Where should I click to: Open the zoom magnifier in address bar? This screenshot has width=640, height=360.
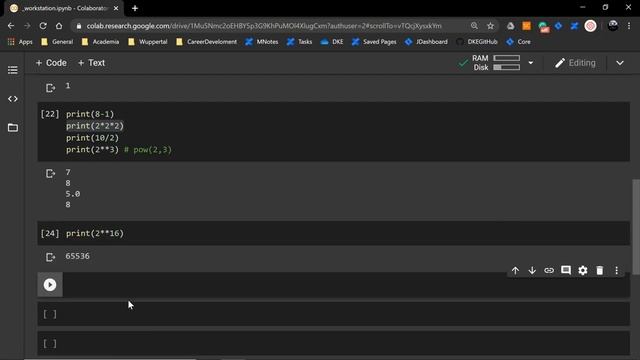tap(474, 26)
